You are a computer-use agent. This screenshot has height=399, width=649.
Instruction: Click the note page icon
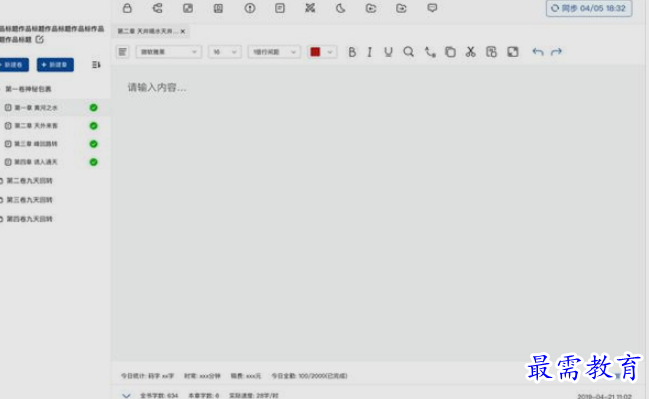280,8
